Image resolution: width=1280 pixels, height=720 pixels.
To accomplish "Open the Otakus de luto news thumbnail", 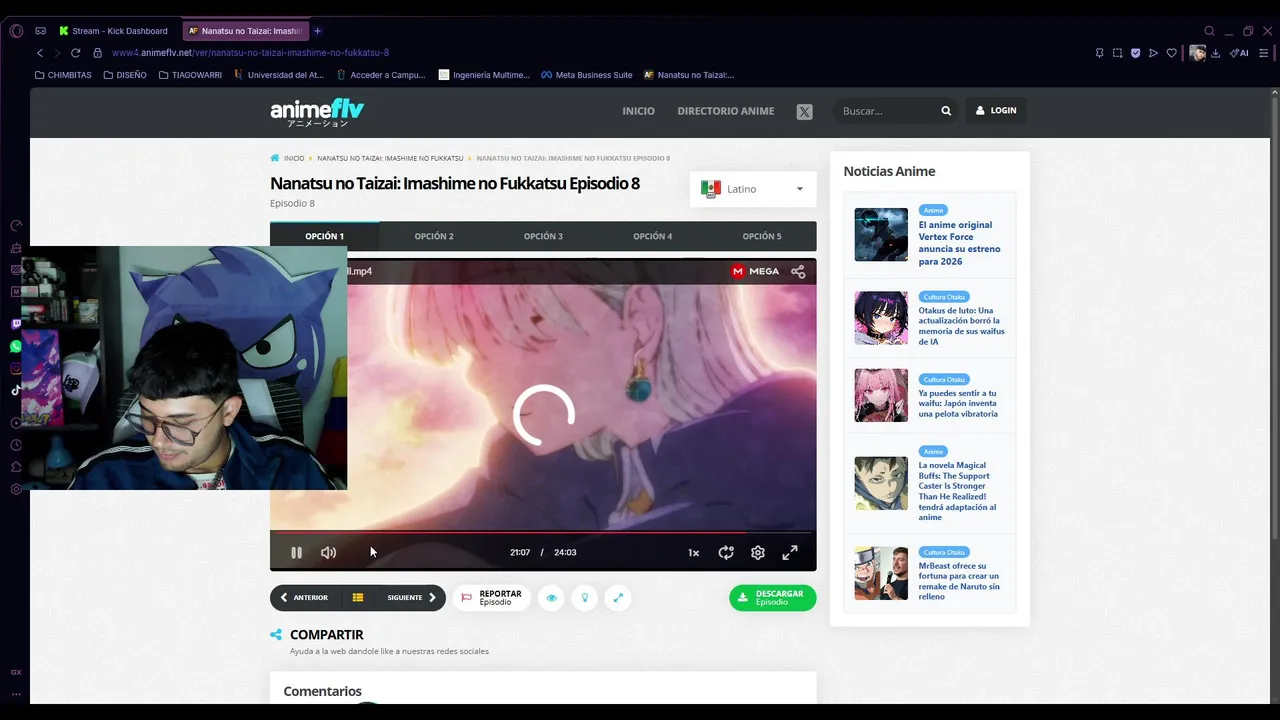I will coord(881,318).
